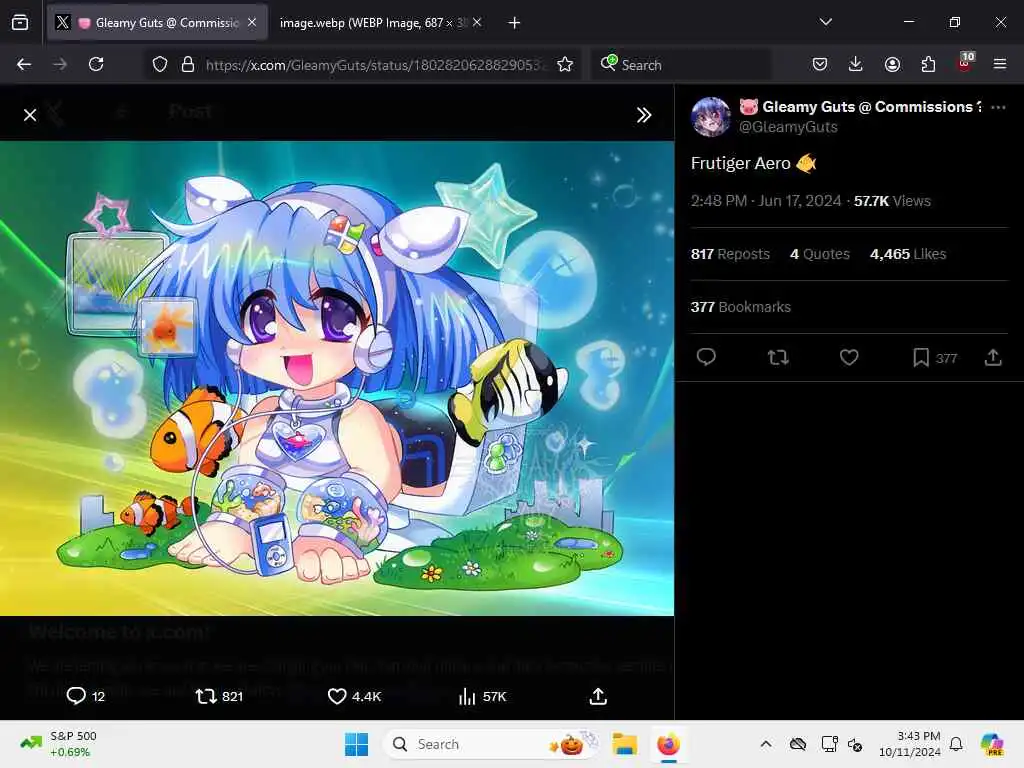Bookmark the post showing 377
Viewport: 1024px width, 768px height.
coord(935,358)
